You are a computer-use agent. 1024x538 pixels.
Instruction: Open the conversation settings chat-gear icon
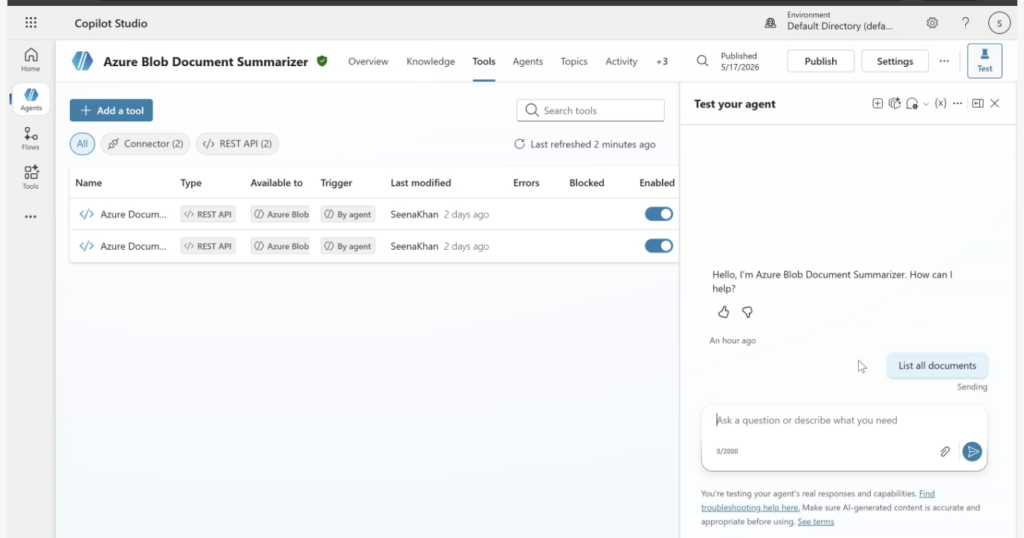click(912, 104)
